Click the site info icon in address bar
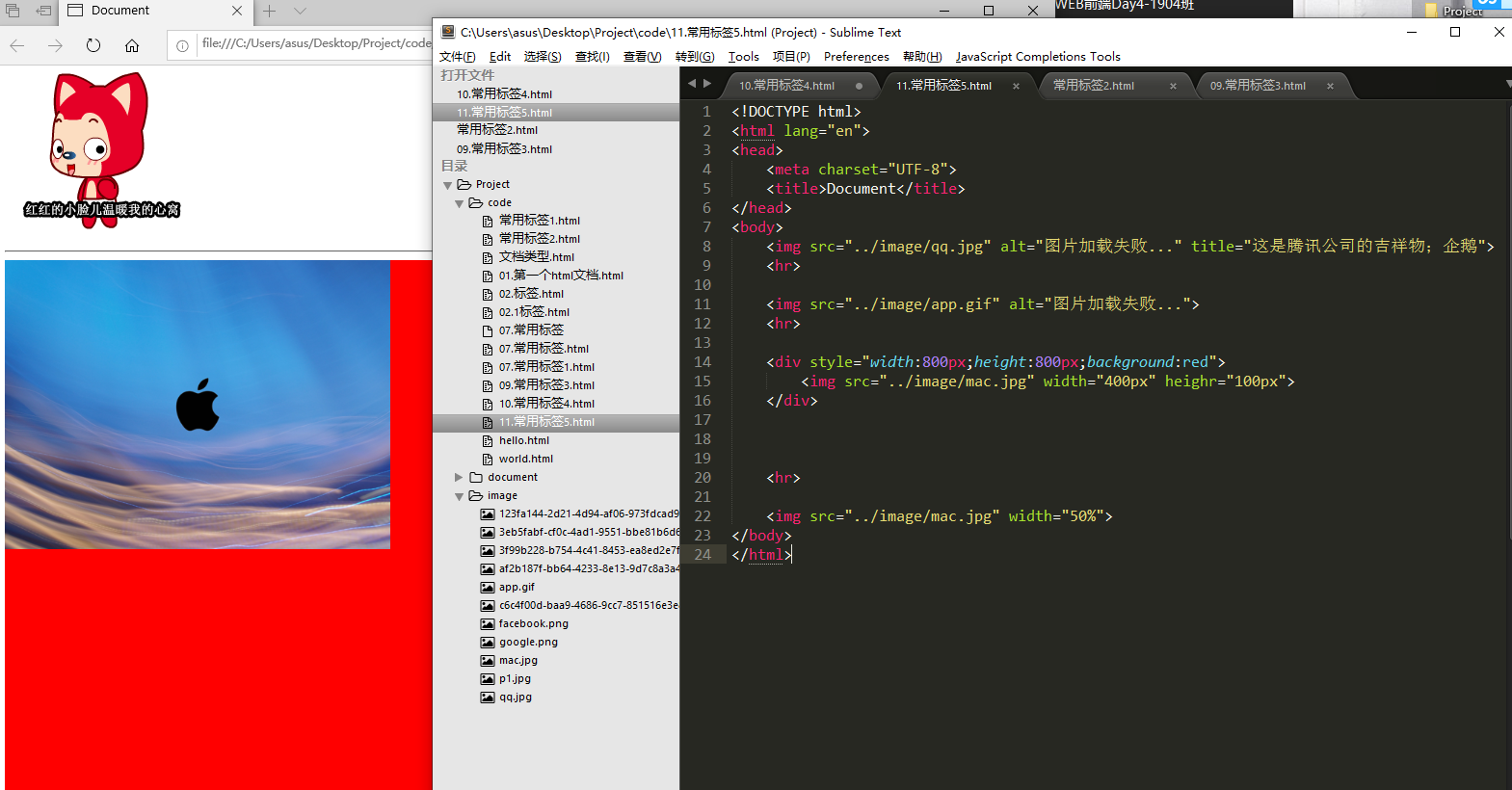Viewport: 1512px width, 790px height. 182,45
